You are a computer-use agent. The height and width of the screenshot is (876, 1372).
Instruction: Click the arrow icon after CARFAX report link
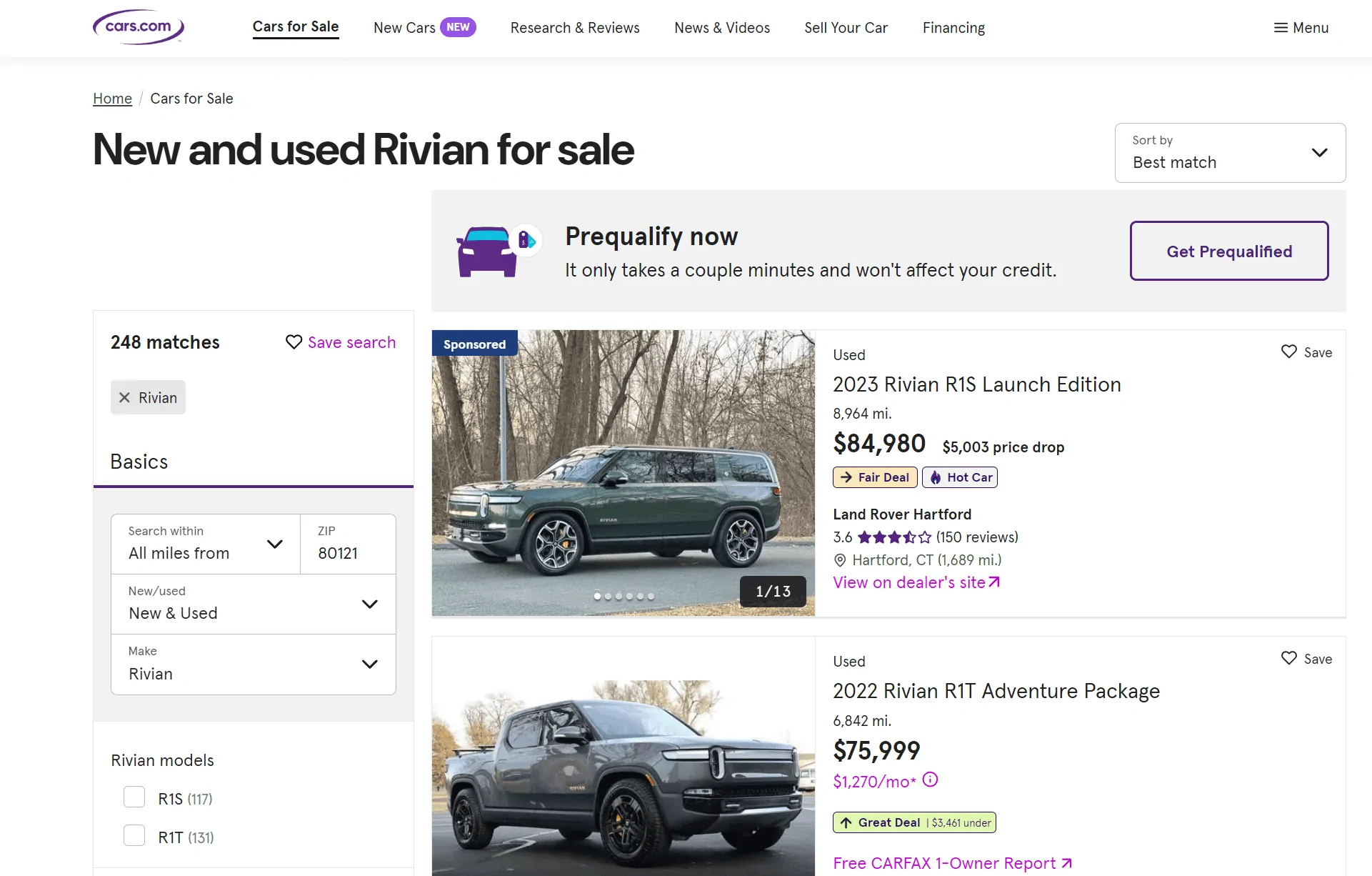tap(1066, 863)
